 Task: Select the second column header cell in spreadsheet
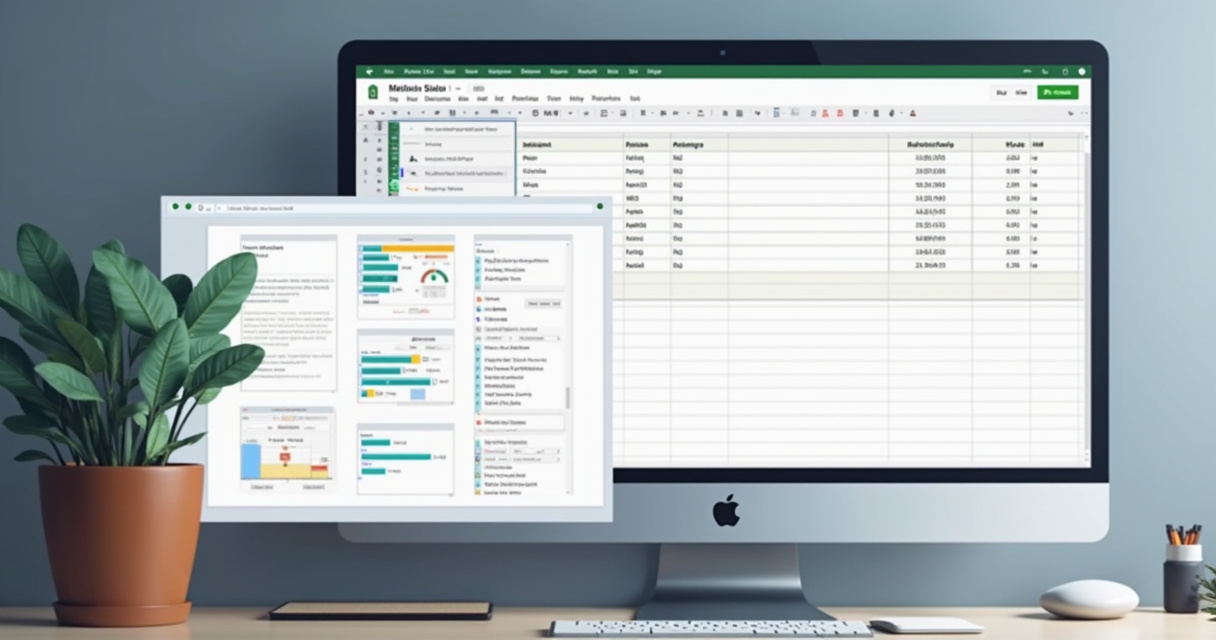pos(646,145)
